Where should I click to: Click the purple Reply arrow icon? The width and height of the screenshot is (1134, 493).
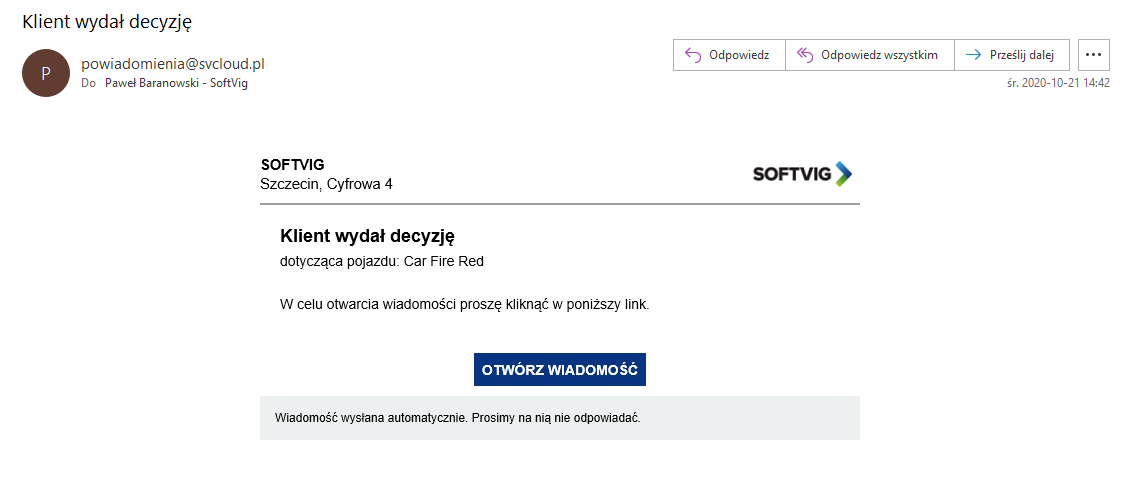pos(691,55)
